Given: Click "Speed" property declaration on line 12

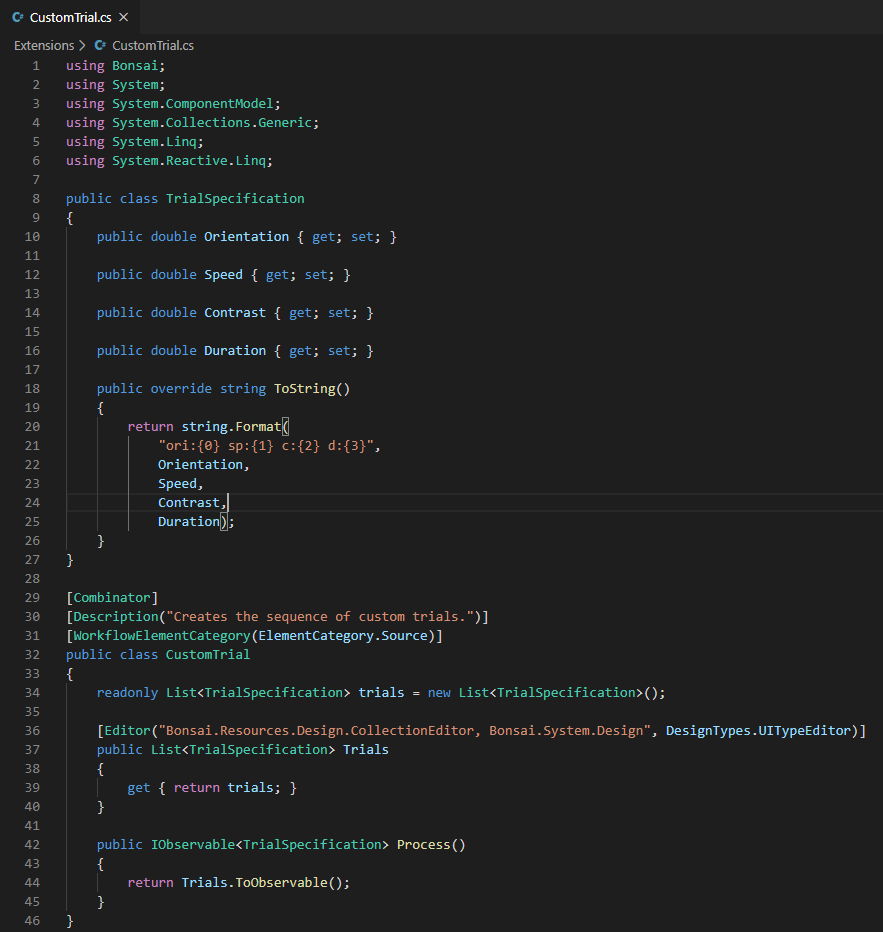Looking at the screenshot, I should coord(223,275).
